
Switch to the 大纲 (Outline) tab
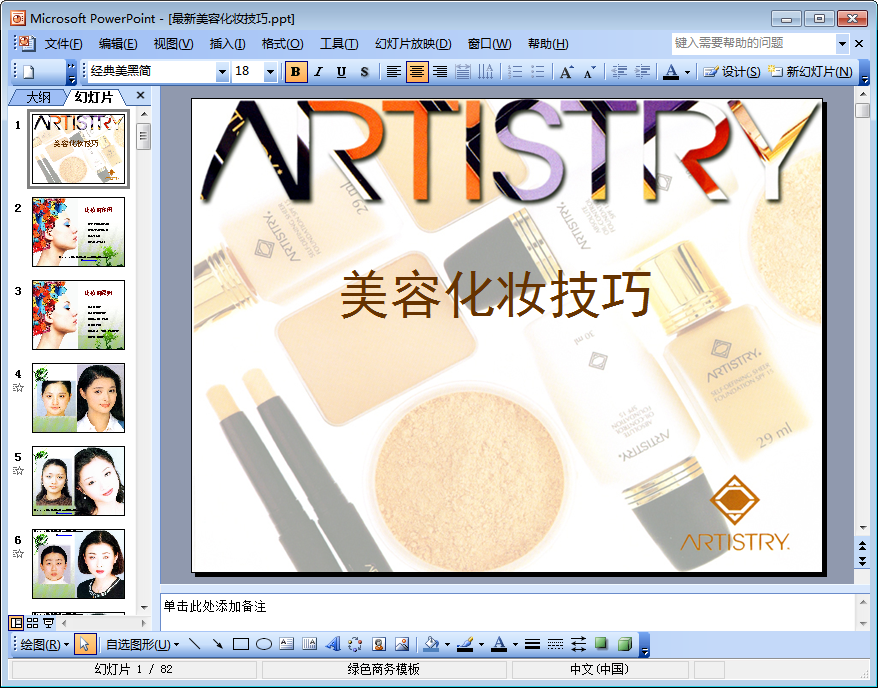click(38, 97)
